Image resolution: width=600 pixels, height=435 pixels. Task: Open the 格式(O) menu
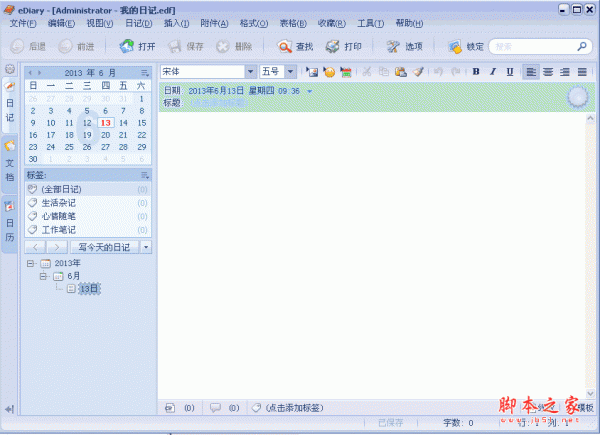pos(254,24)
